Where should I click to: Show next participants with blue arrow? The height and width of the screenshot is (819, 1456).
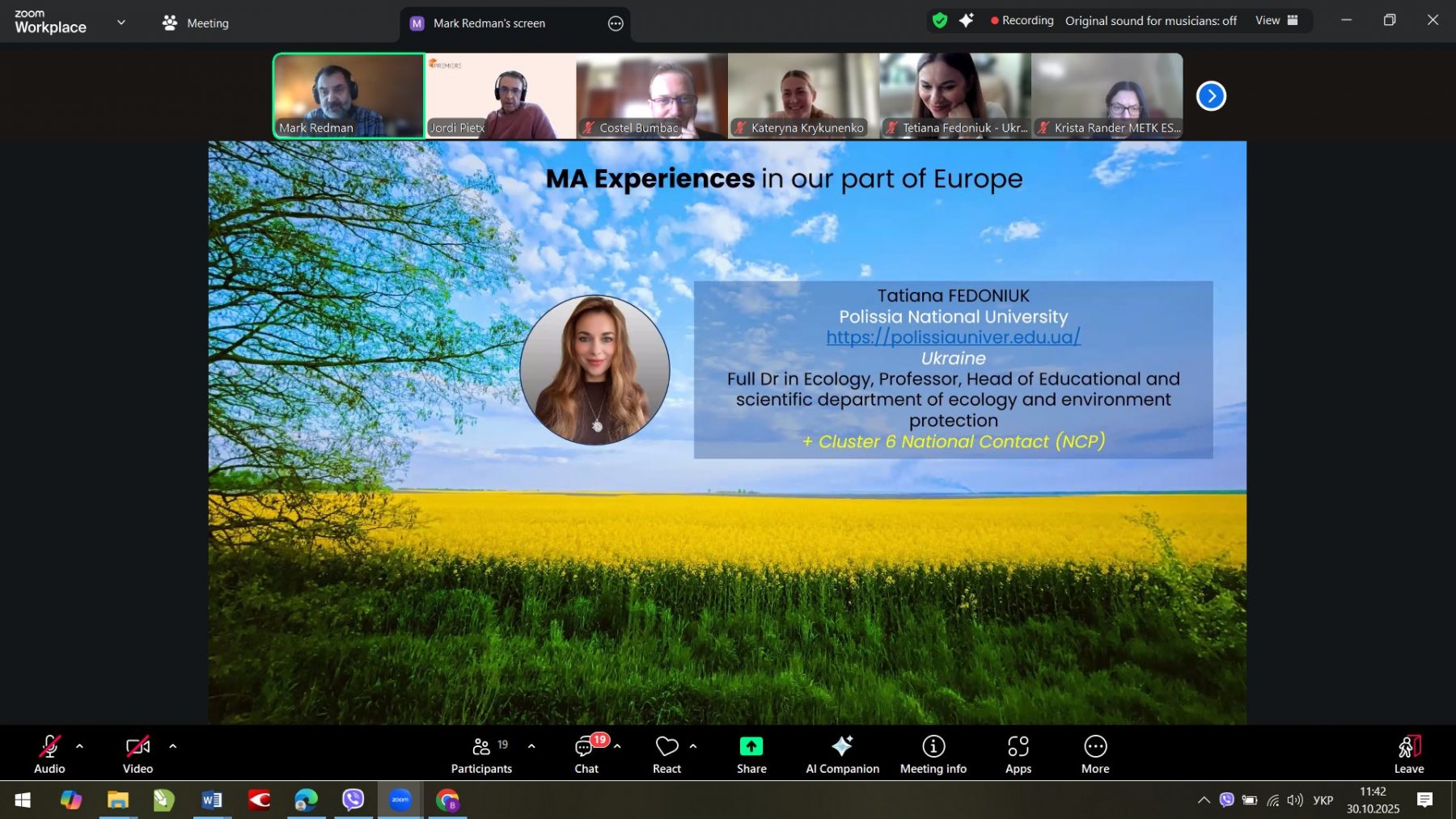point(1211,96)
